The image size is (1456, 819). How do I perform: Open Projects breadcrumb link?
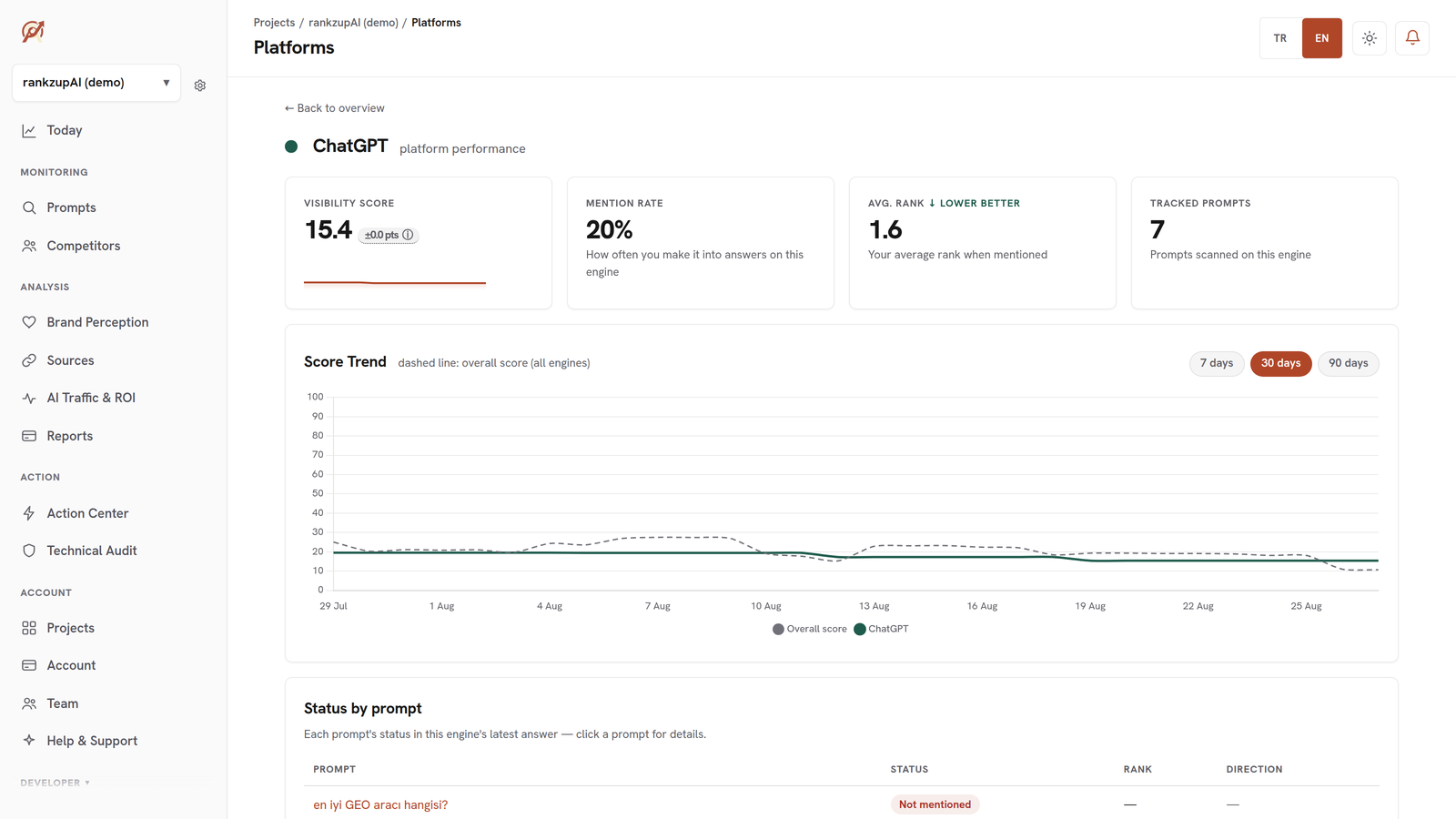tap(274, 23)
